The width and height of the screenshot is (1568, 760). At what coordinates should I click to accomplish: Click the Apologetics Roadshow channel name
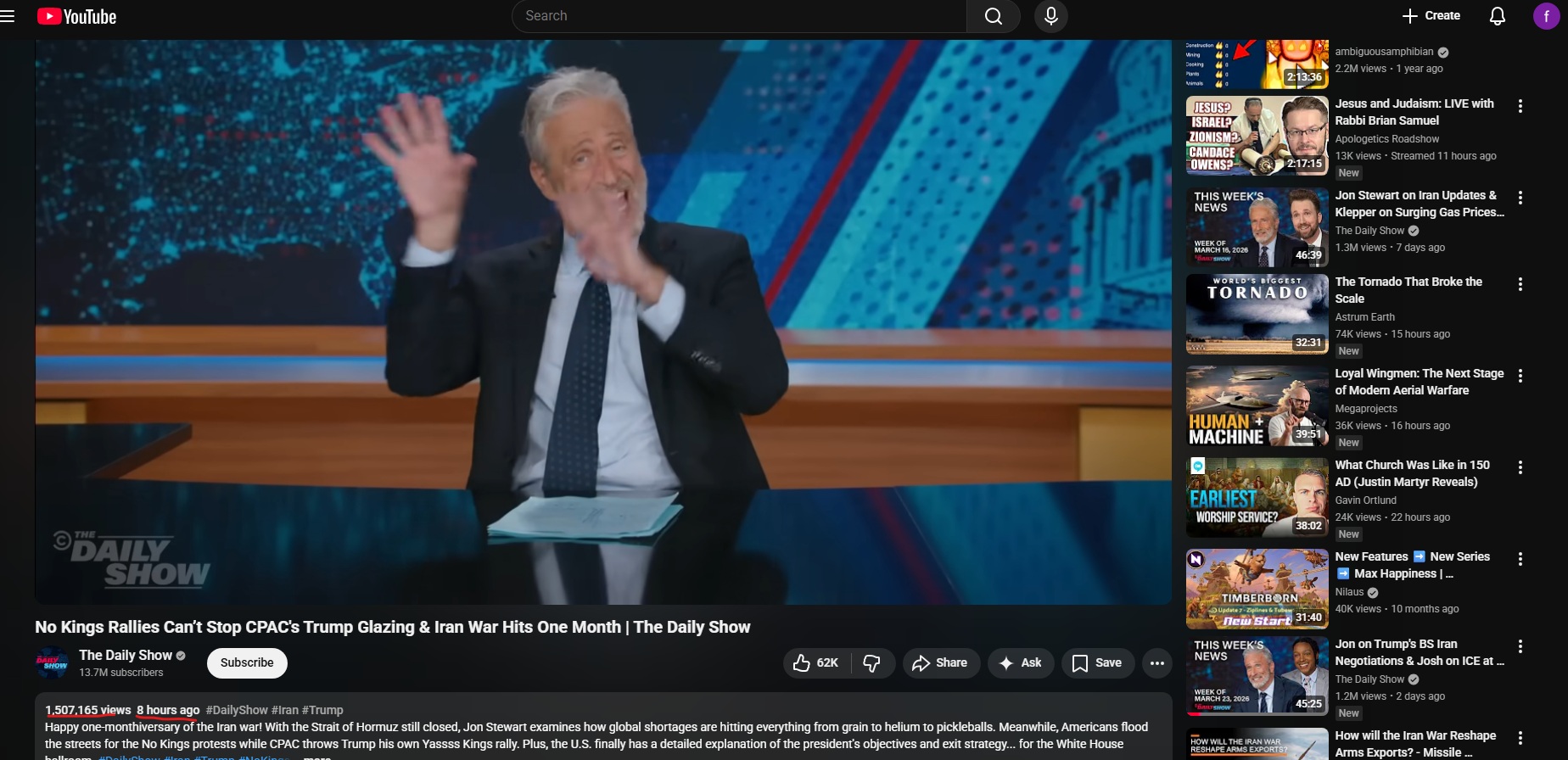click(1386, 139)
